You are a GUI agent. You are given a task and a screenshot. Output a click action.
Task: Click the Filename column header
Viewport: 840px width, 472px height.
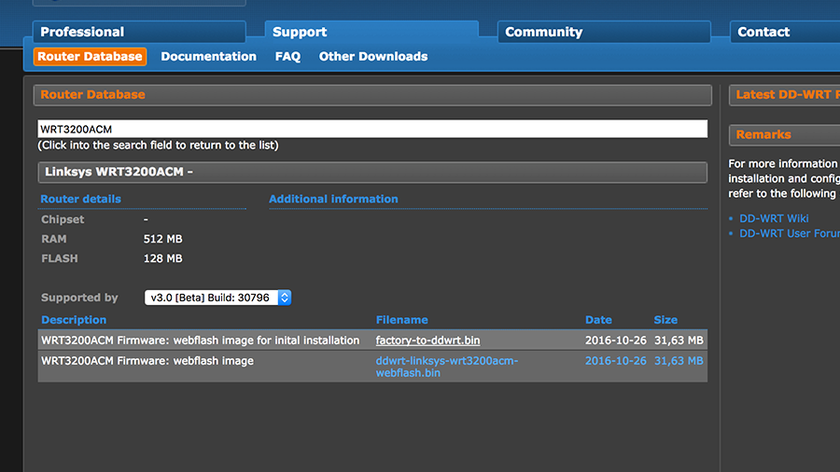401,320
